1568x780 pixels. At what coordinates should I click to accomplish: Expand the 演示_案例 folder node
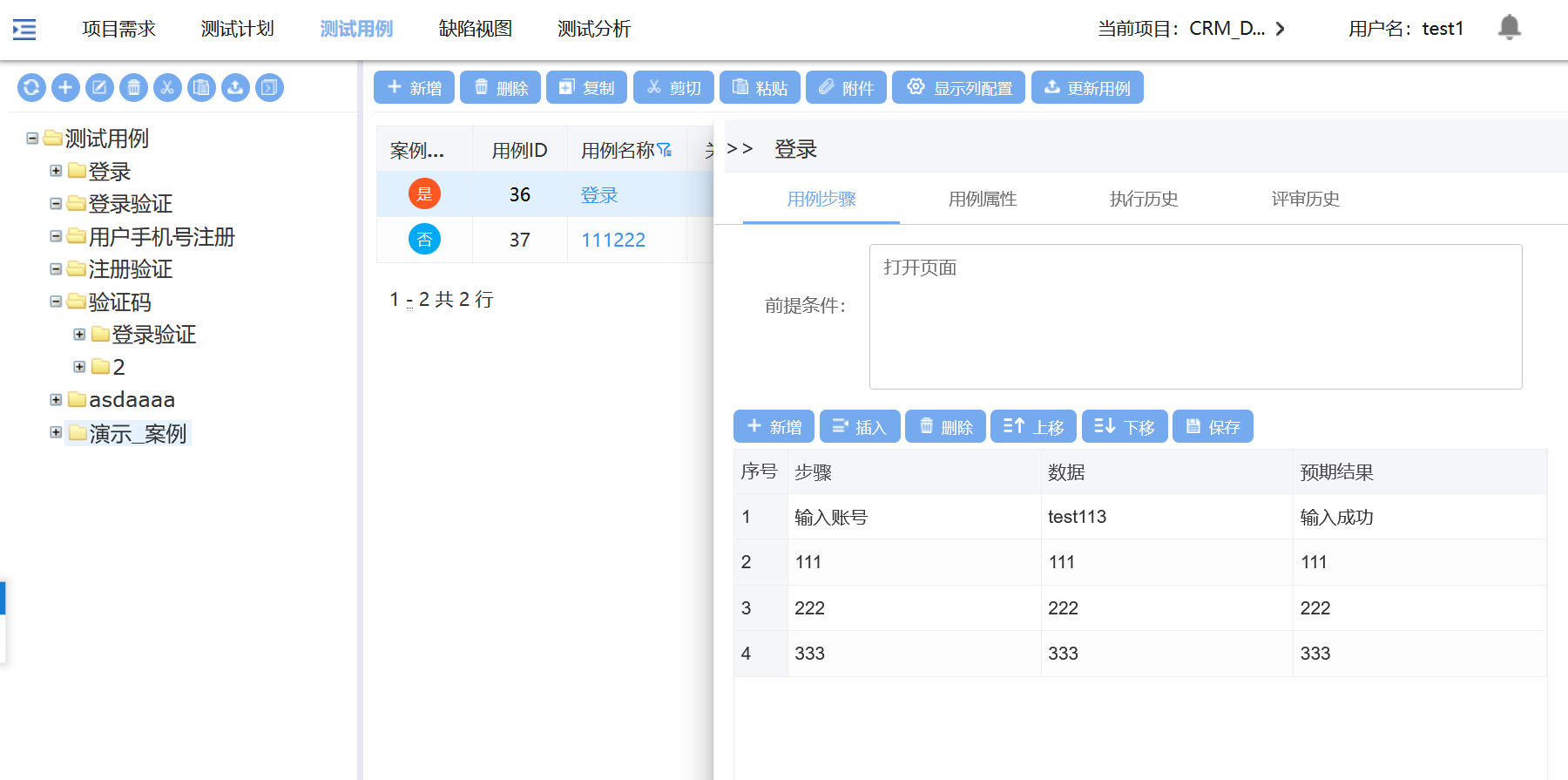pos(56,432)
